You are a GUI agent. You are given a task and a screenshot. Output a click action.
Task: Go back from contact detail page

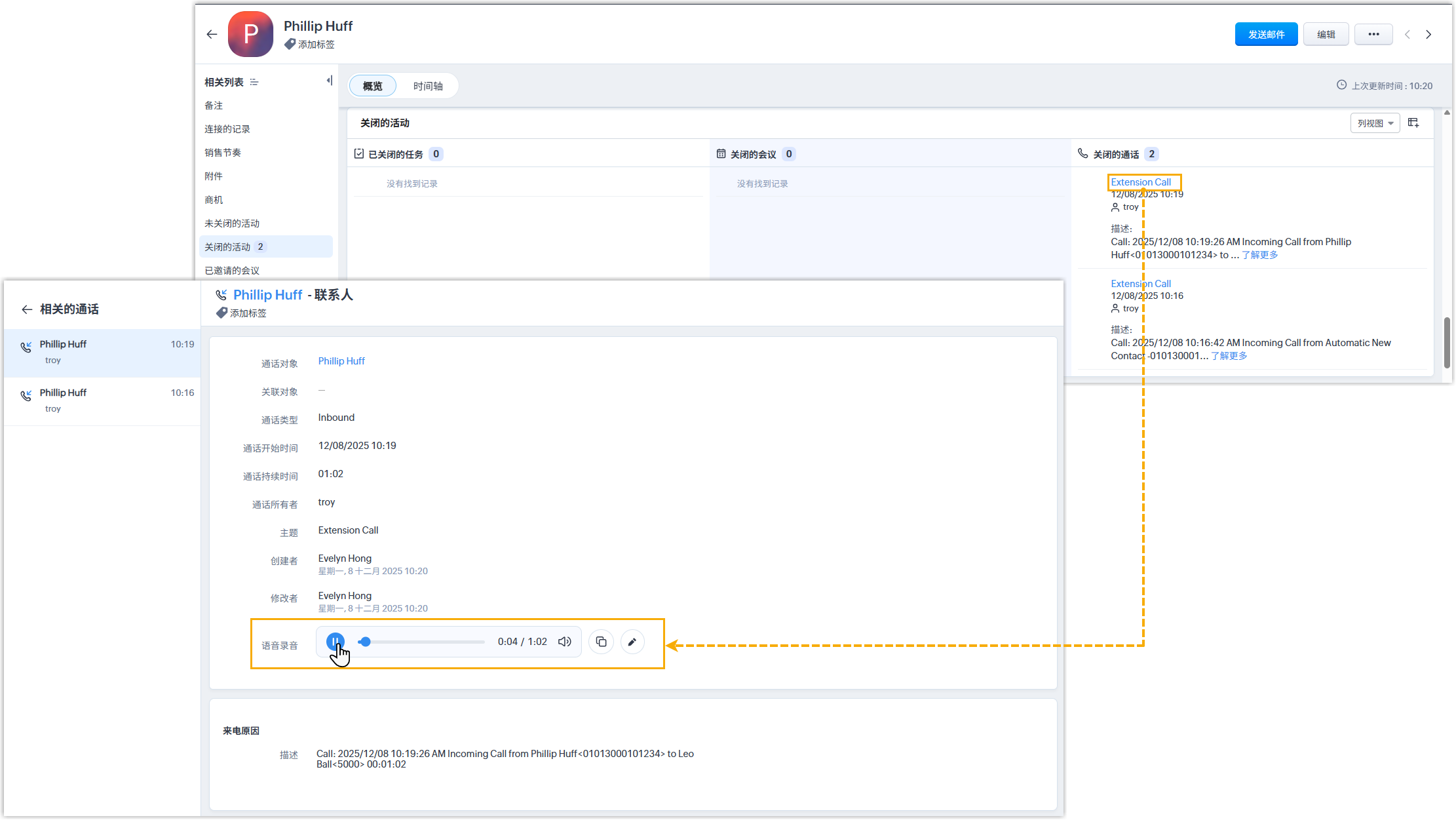coord(212,34)
